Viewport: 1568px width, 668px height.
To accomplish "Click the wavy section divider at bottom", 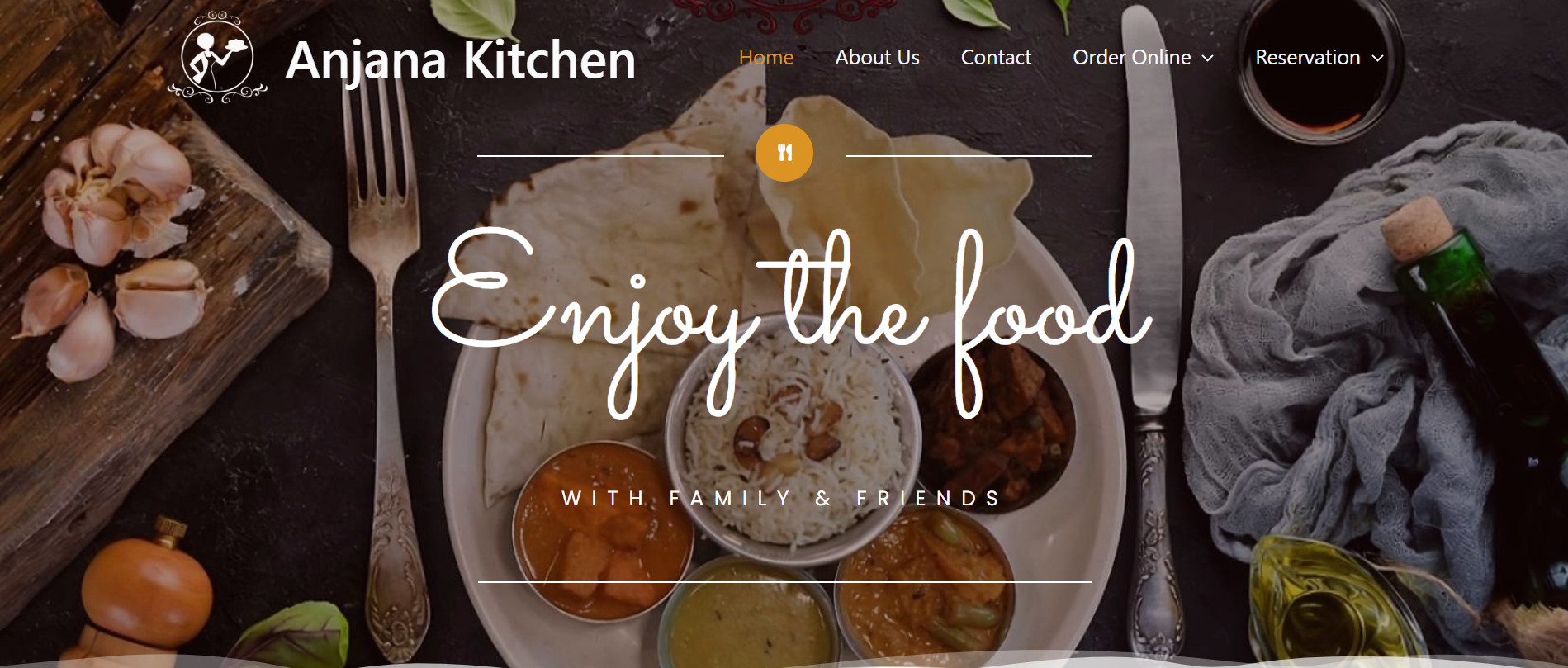I will pyautogui.click(x=784, y=661).
